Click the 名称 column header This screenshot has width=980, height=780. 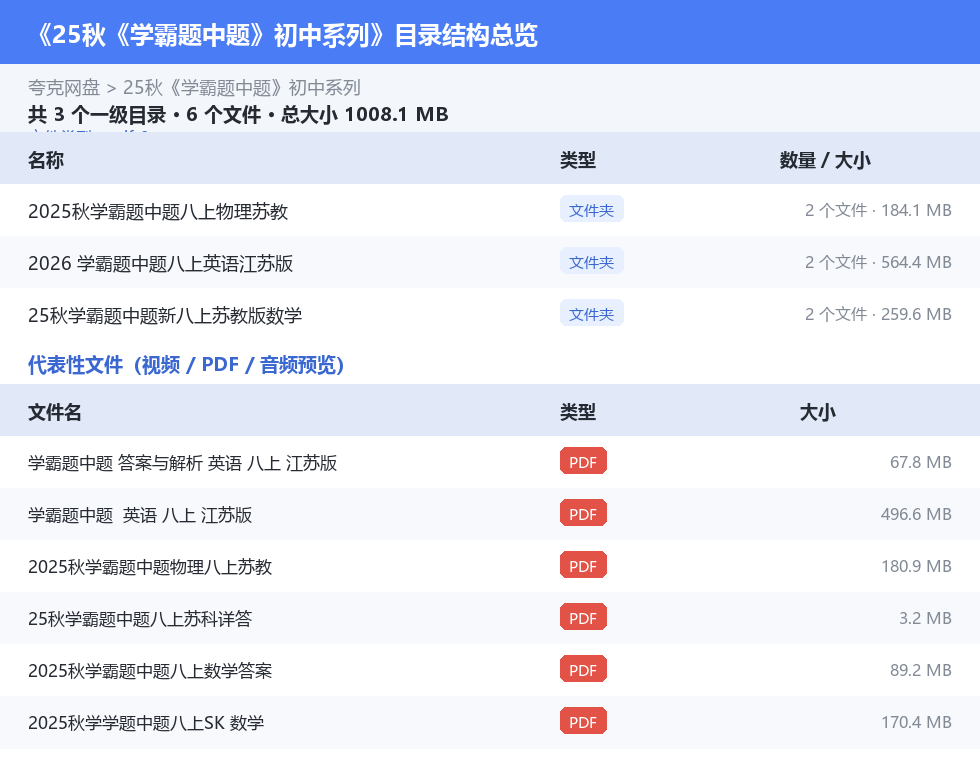pyautogui.click(x=46, y=160)
